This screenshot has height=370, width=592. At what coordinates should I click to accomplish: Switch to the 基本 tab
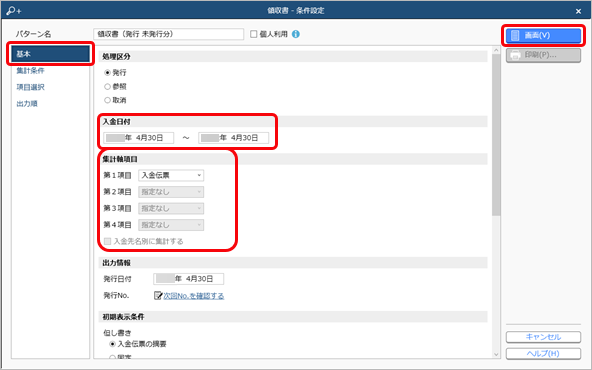[x=50, y=54]
